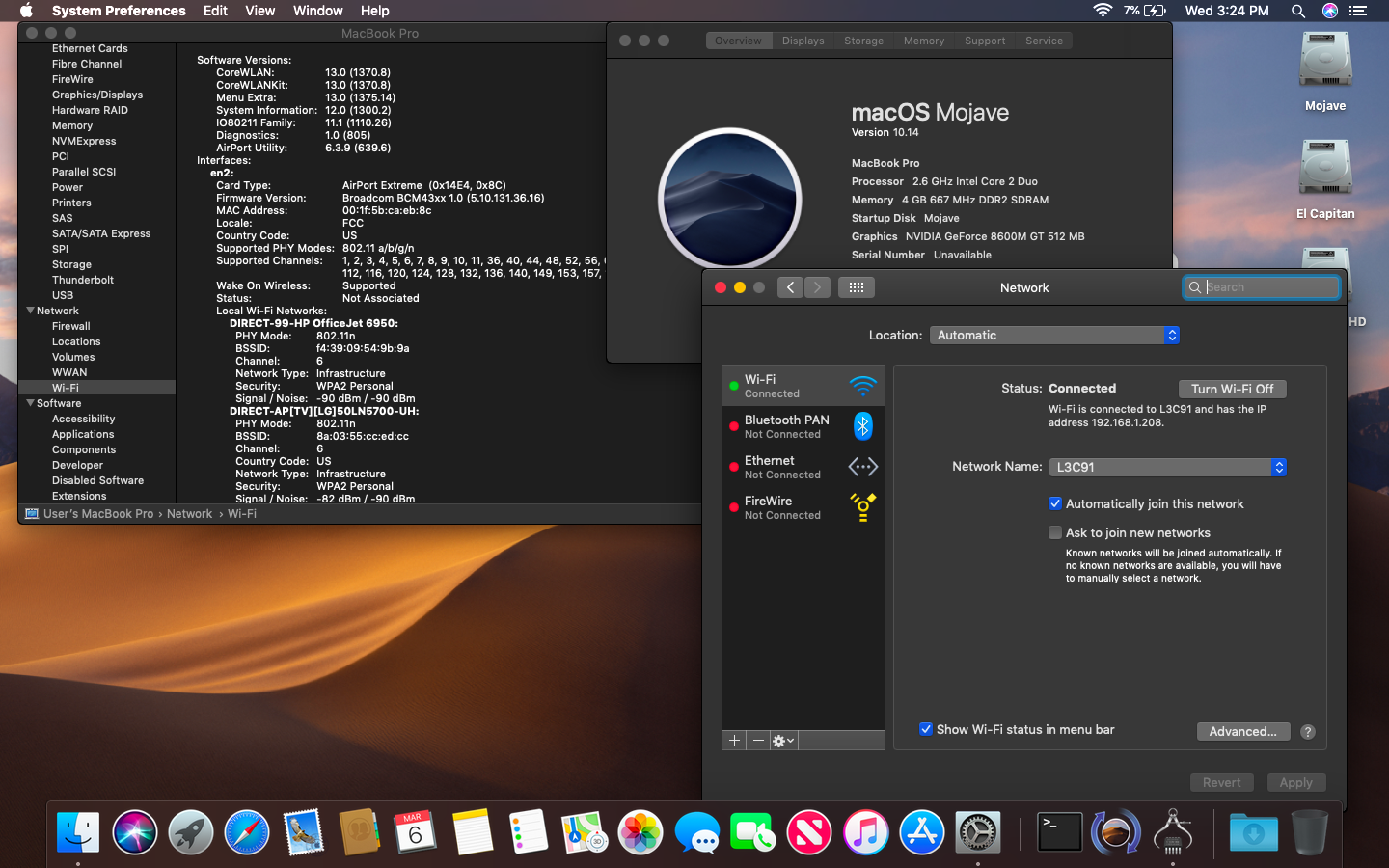
Task: Open Network help question mark button
Action: (1308, 732)
